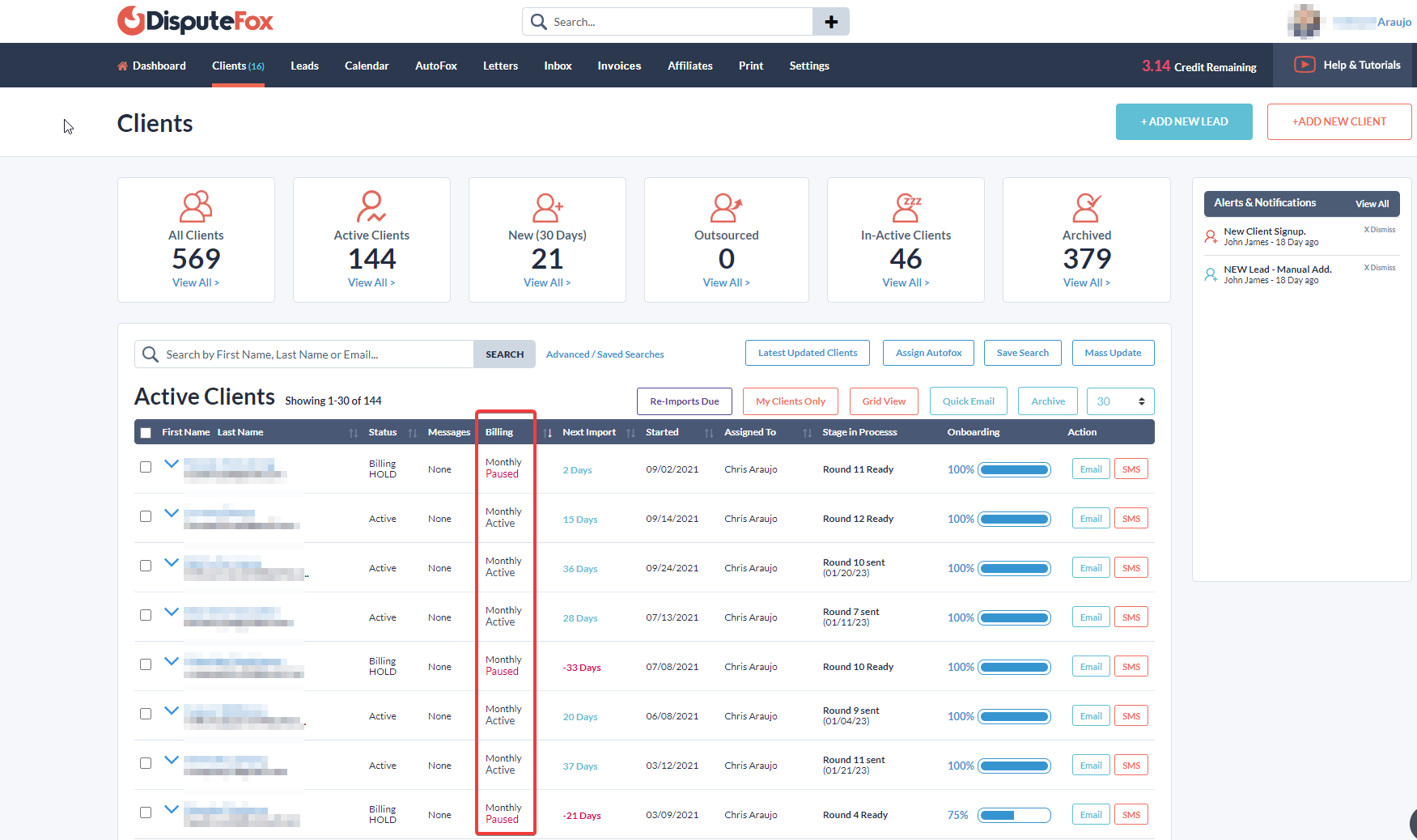Click the Outsourced user icon

(x=726, y=207)
